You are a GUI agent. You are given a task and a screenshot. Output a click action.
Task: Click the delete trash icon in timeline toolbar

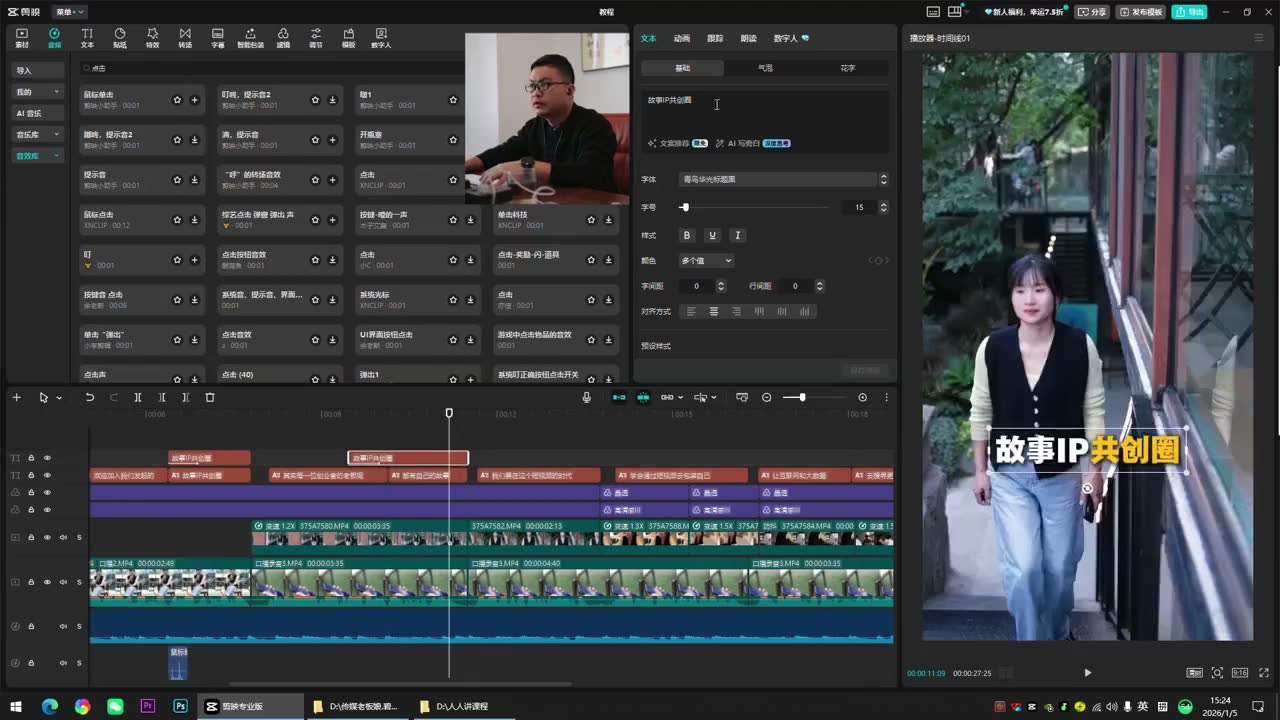(210, 397)
